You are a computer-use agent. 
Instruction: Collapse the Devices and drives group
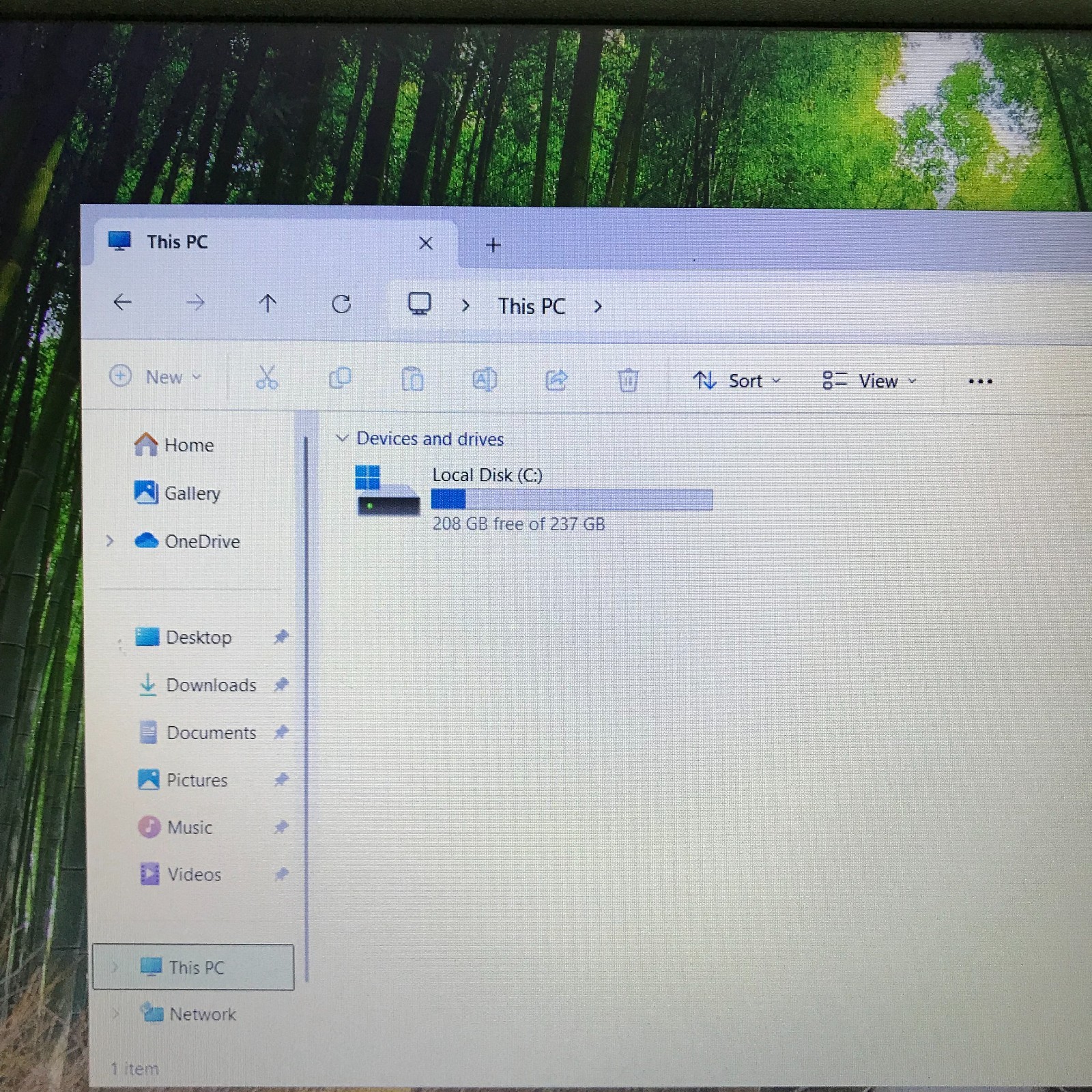tap(342, 438)
